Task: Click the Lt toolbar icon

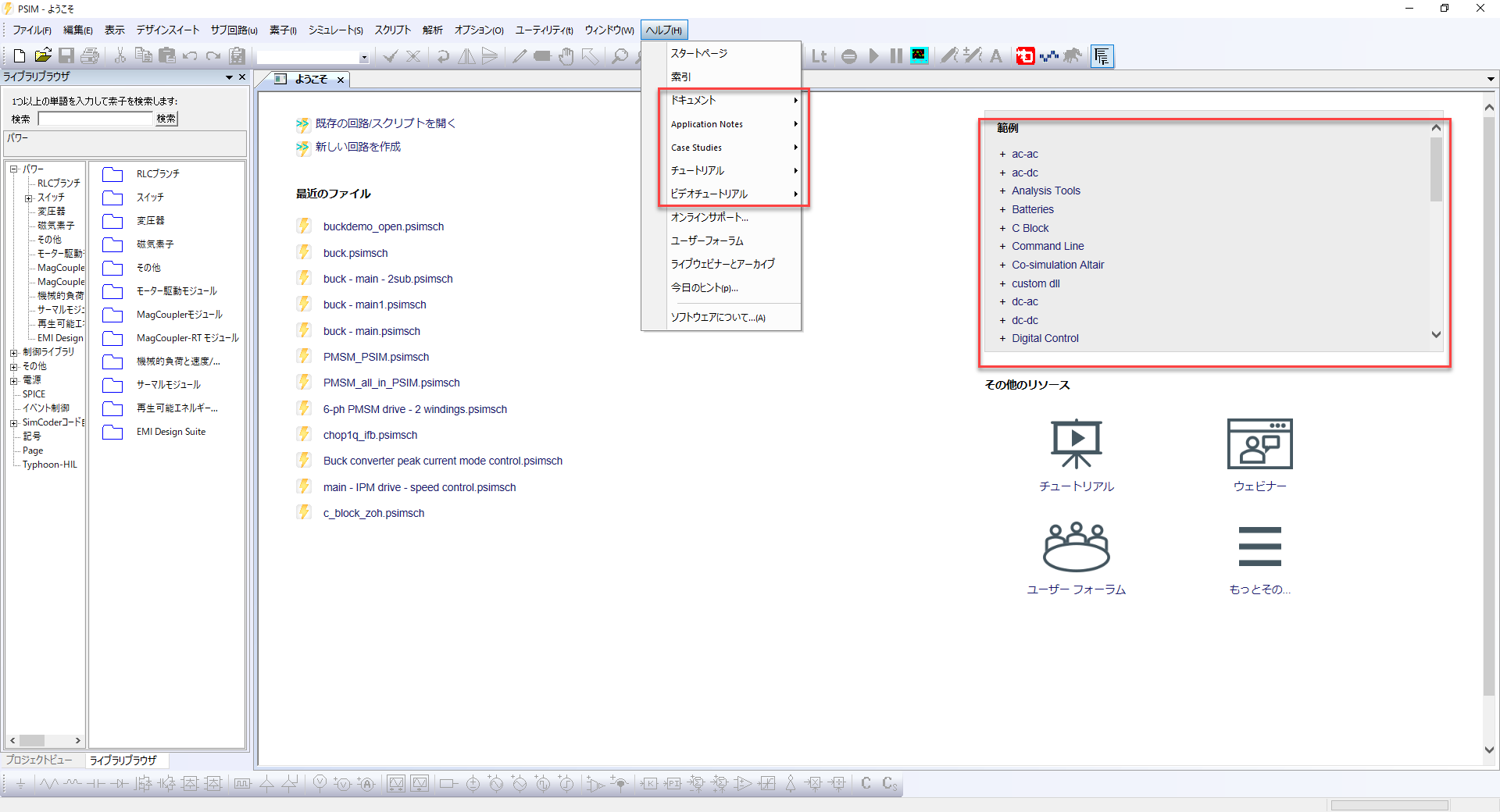Action: point(819,56)
